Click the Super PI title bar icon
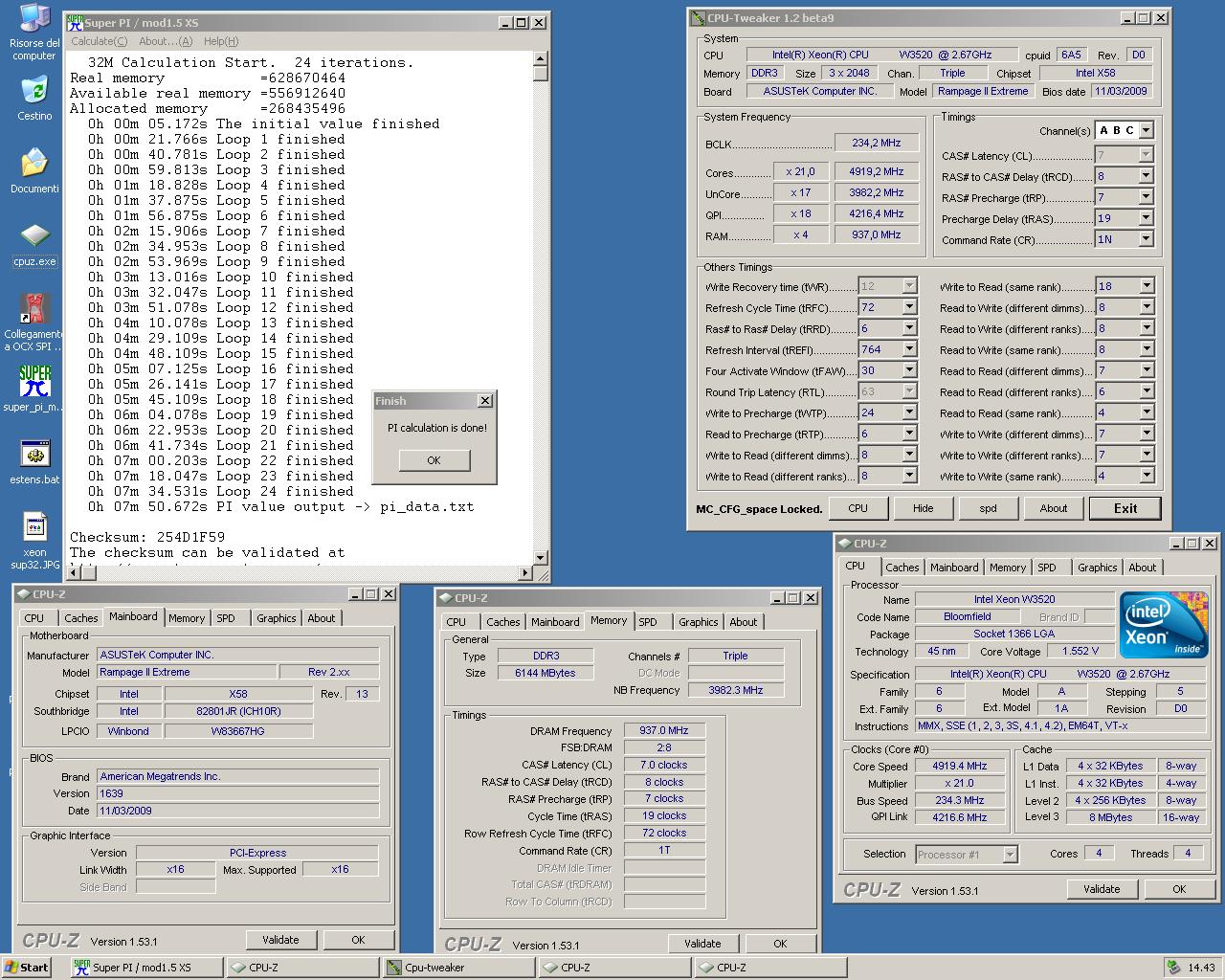1225x980 pixels. 75,22
